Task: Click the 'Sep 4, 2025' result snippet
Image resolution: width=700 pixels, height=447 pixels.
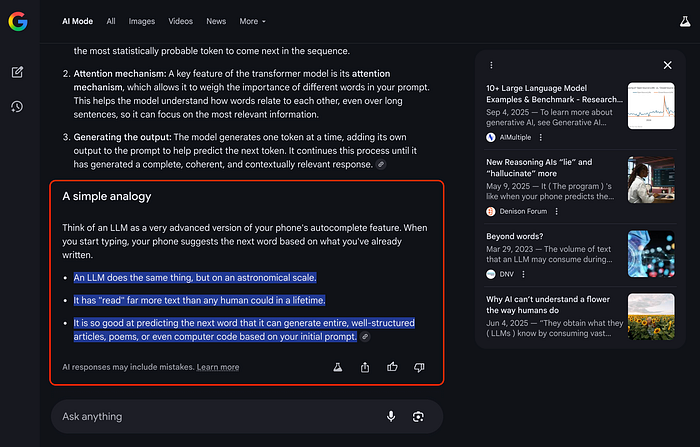Action: [x=550, y=117]
